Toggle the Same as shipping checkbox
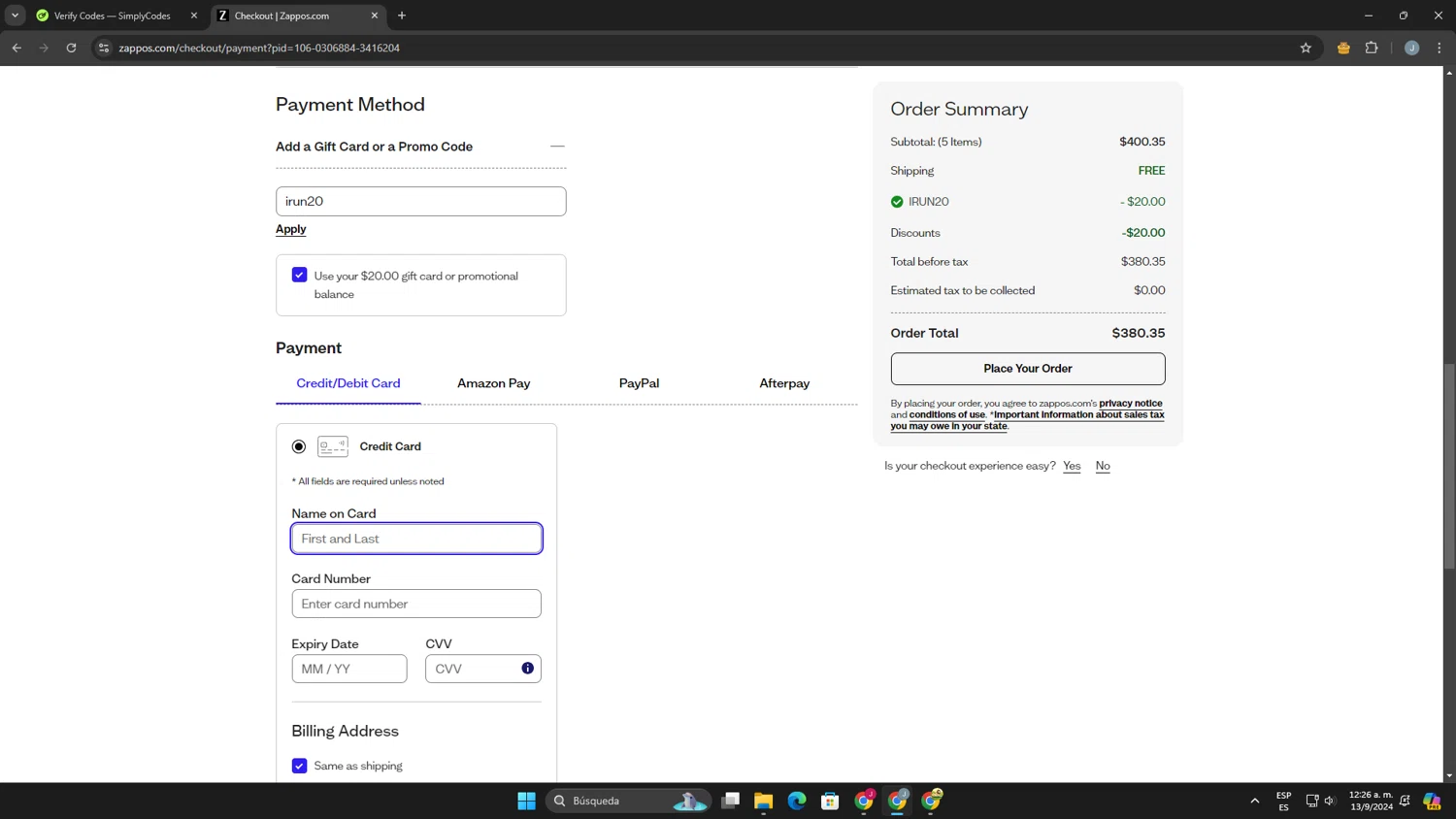 click(x=300, y=766)
